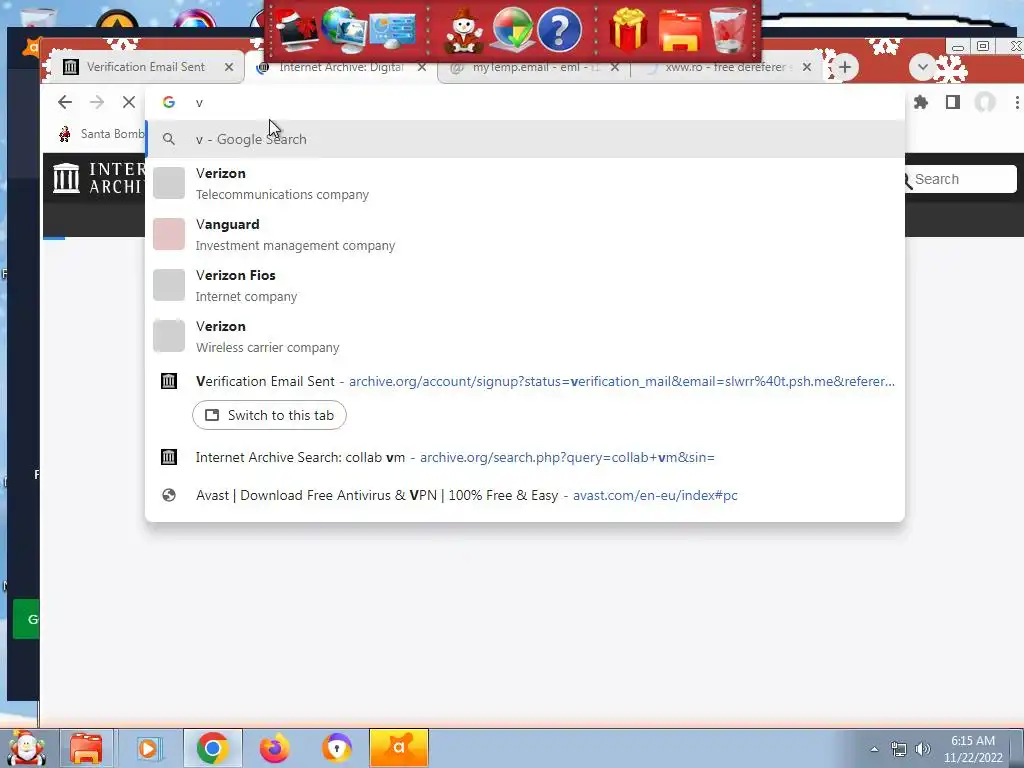Open the recycle bin icon in dock

click(728, 30)
